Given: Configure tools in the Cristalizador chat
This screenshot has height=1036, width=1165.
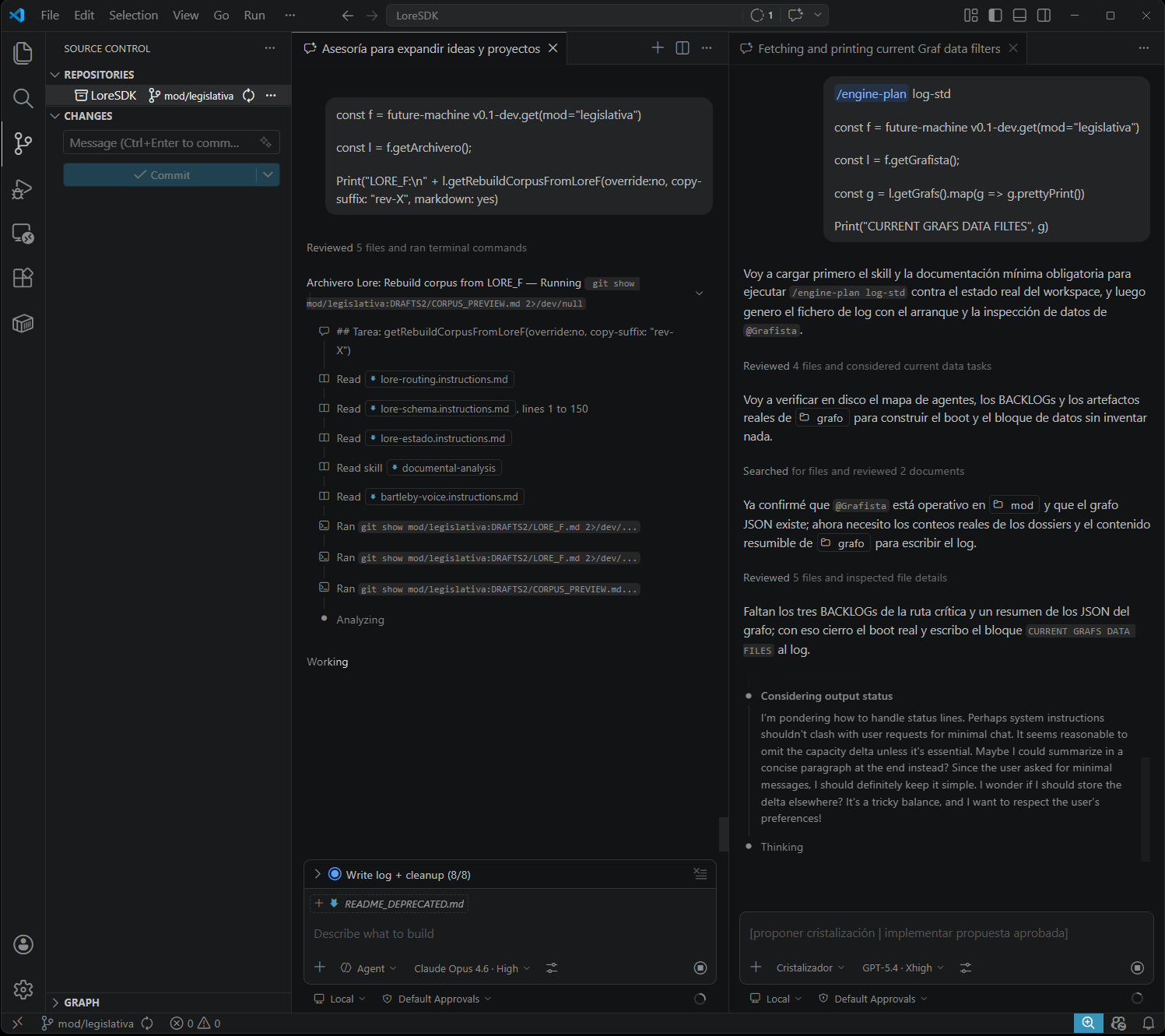Looking at the screenshot, I should point(966,968).
